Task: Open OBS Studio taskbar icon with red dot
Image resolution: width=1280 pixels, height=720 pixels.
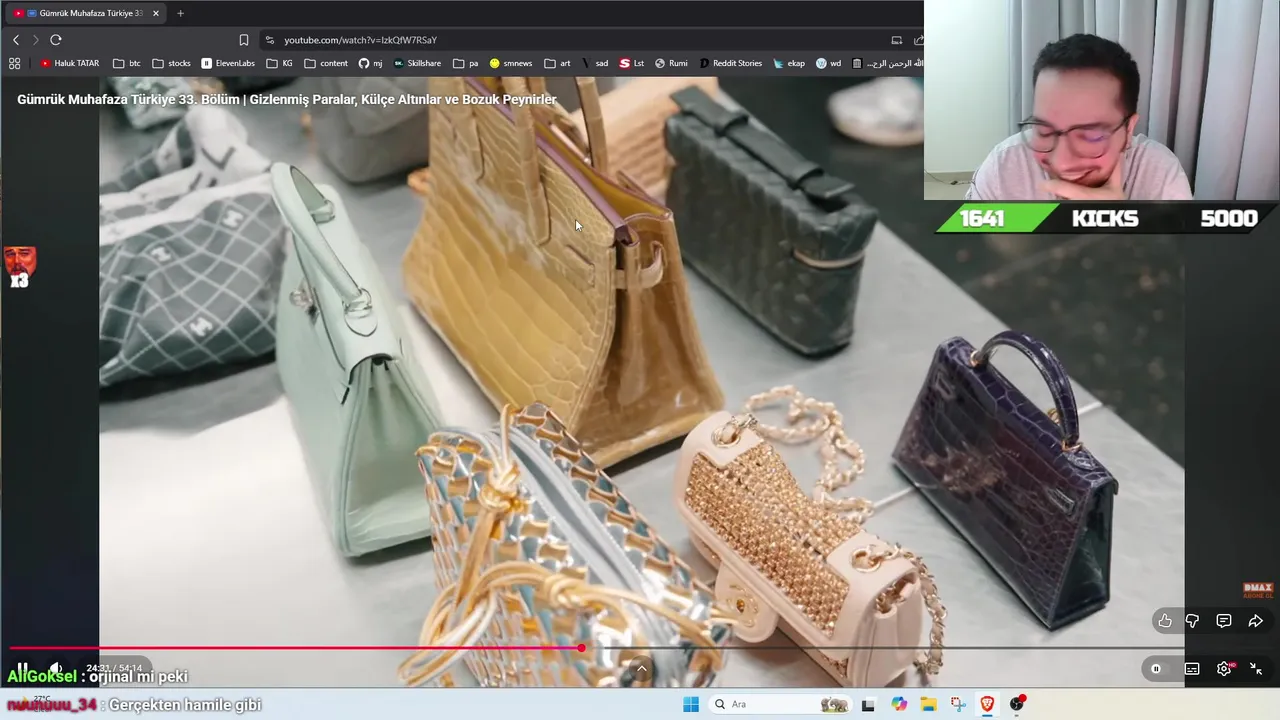Action: click(1017, 704)
